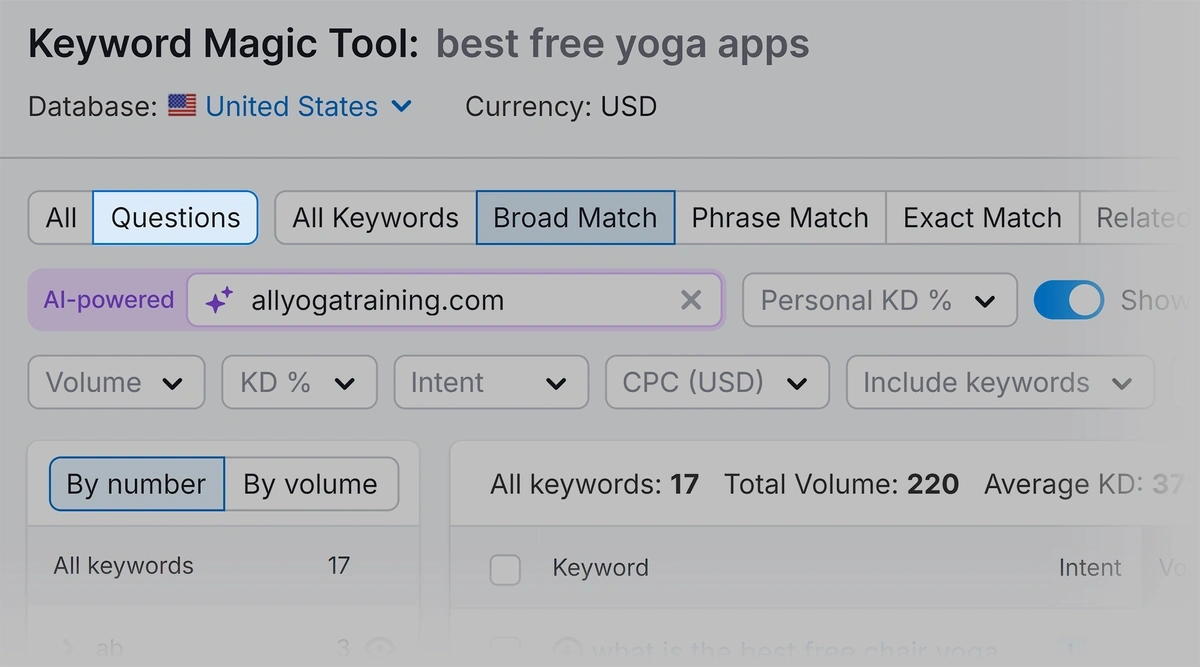Select the By number grouping button
Image resolution: width=1200 pixels, height=667 pixels.
[x=136, y=484]
